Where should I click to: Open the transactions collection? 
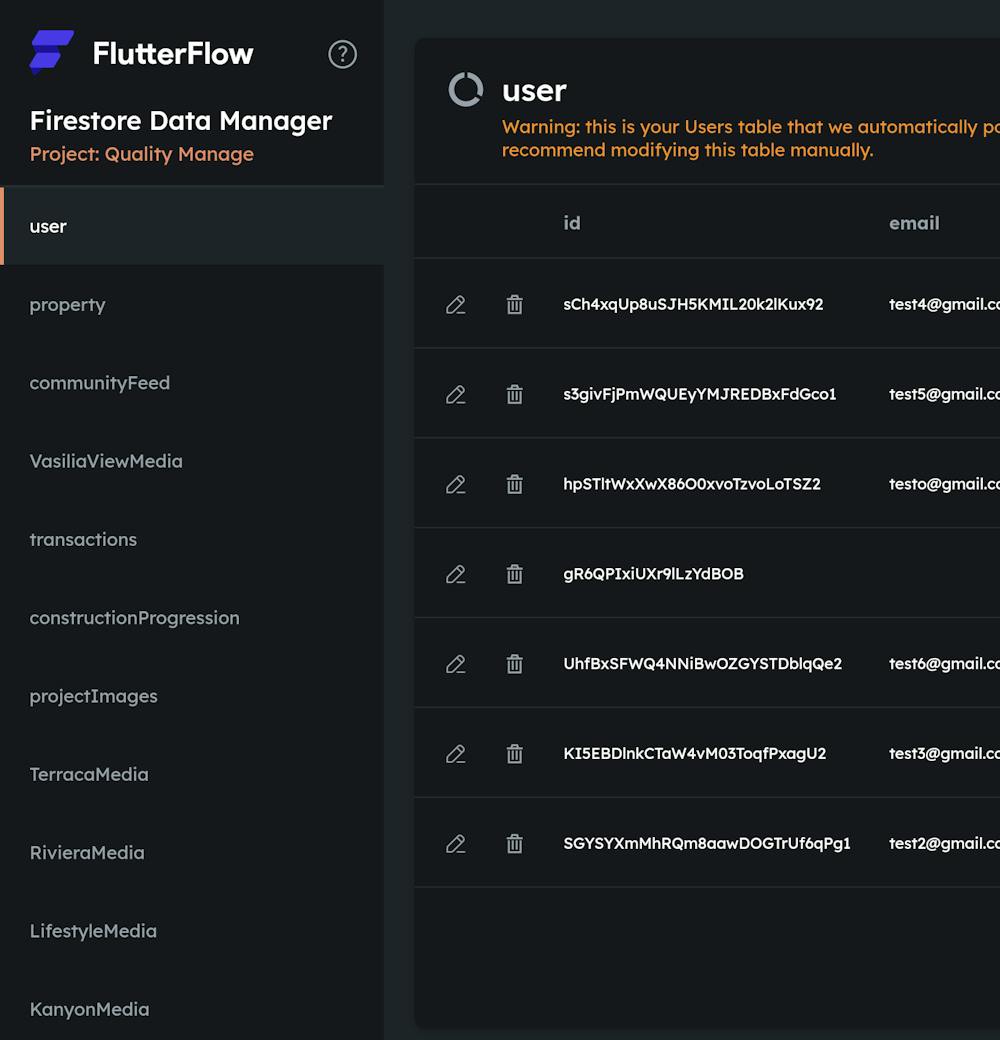pyautogui.click(x=192, y=539)
